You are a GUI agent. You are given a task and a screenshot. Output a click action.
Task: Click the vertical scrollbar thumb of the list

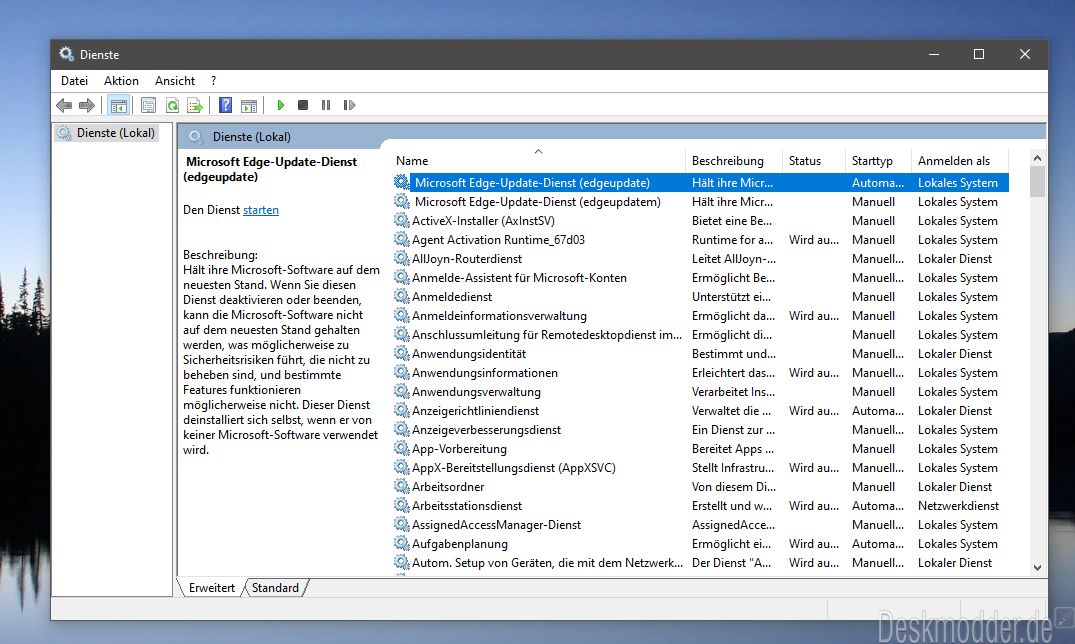[x=1037, y=182]
